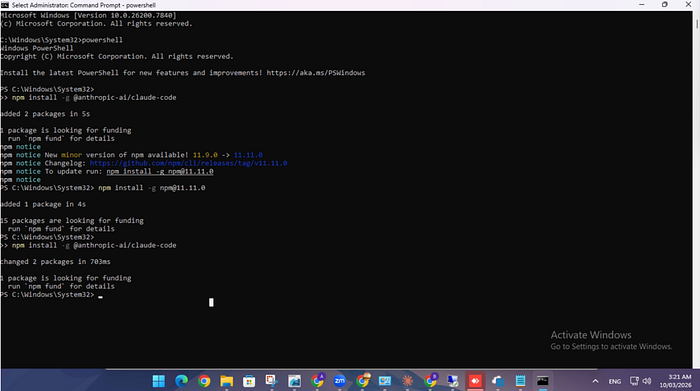
Task: Click the 'changed 2 packages in 703ms' line
Action: point(55,262)
